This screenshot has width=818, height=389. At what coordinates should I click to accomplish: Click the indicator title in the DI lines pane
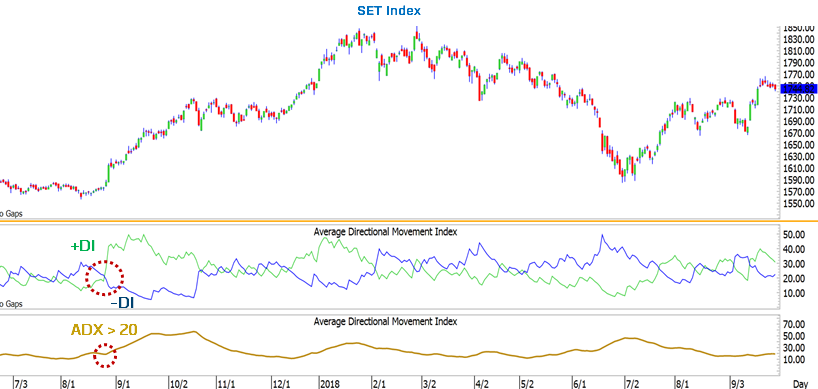386,232
